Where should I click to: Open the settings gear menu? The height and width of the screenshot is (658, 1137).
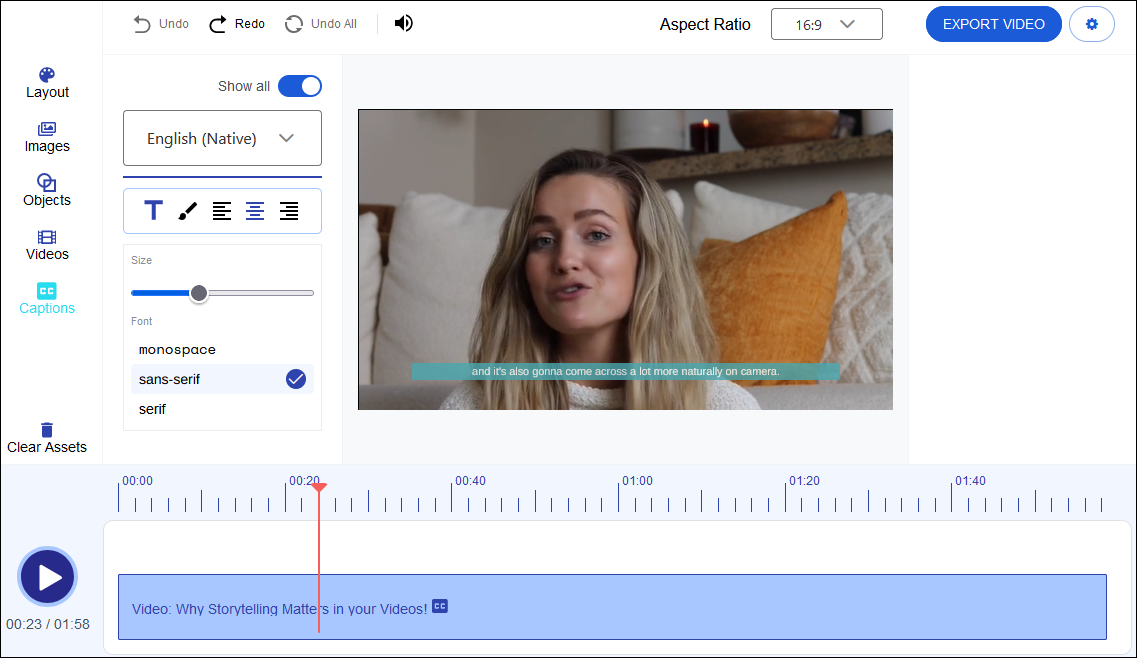1091,23
